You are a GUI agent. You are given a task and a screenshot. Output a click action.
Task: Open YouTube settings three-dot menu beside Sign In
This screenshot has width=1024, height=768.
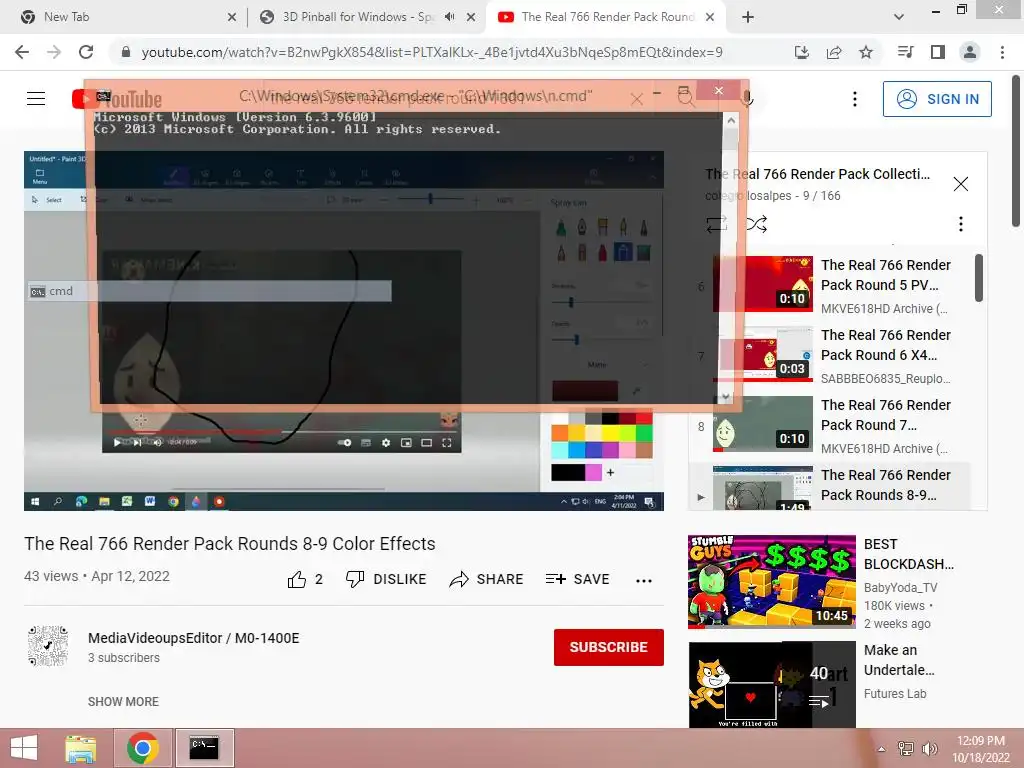[x=855, y=99]
